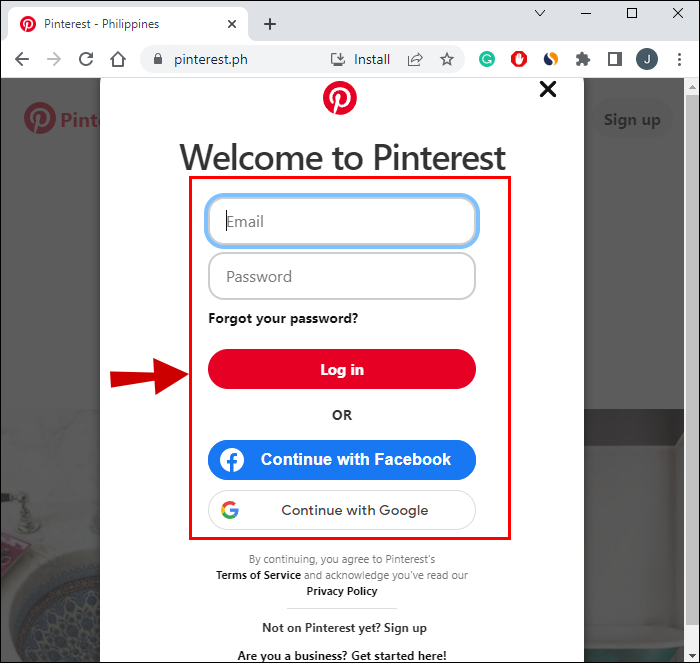Focus the Password input field
The image size is (700, 663).
click(x=342, y=276)
